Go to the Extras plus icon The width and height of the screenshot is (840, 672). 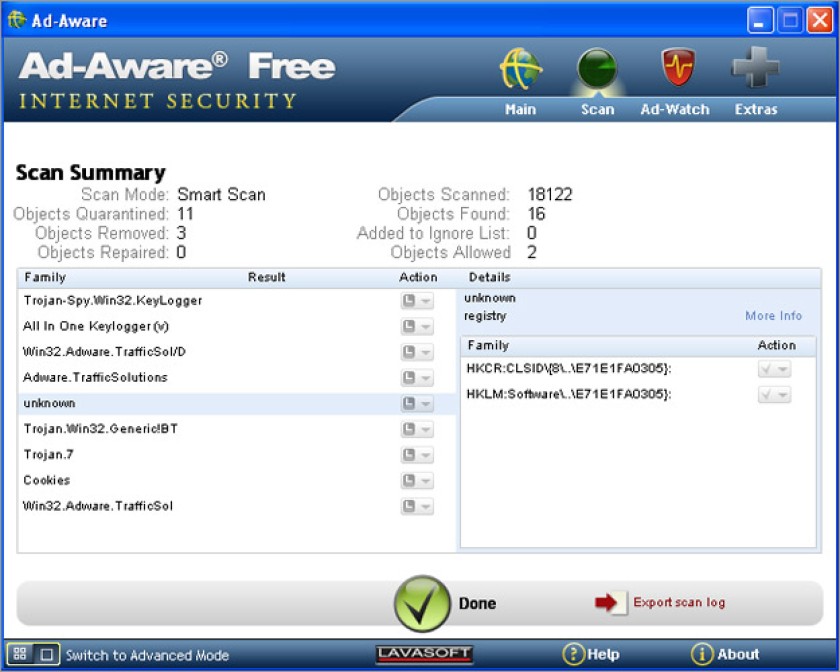coord(755,68)
